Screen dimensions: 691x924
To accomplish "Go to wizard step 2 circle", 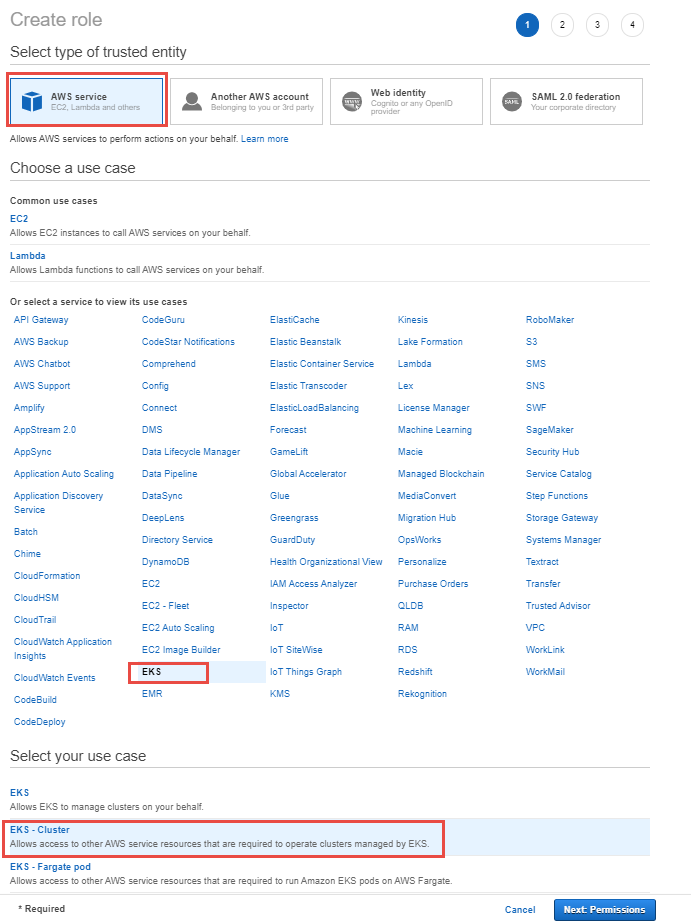I will point(562,25).
